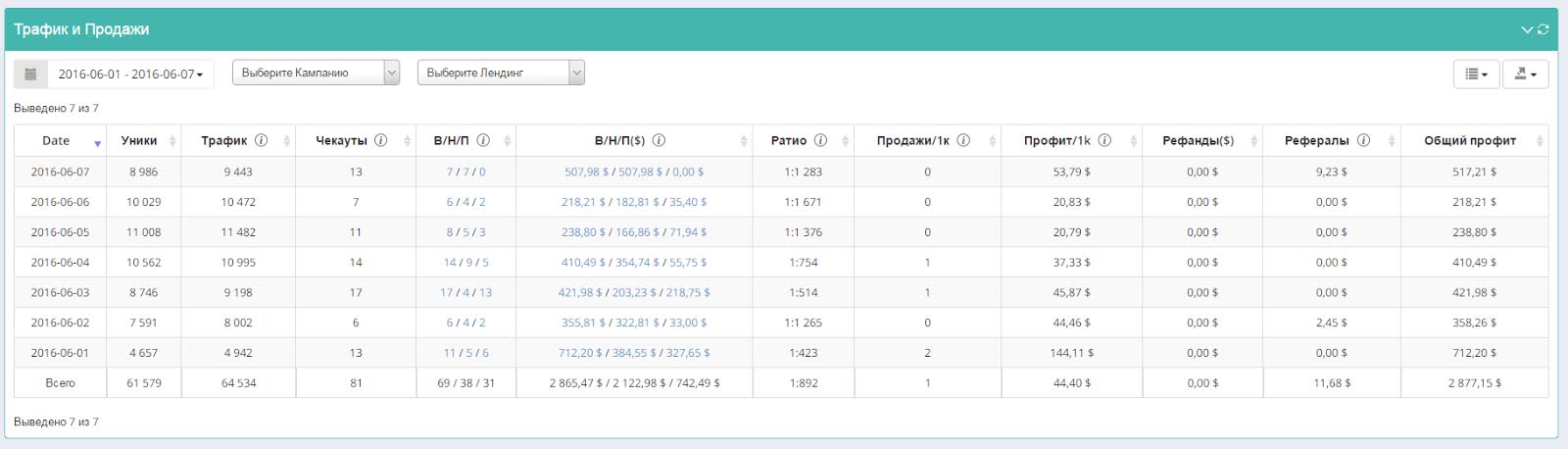The height and width of the screenshot is (449, 1568).
Task: Open the Выберите Кампанию dropdown
Action: tap(316, 73)
